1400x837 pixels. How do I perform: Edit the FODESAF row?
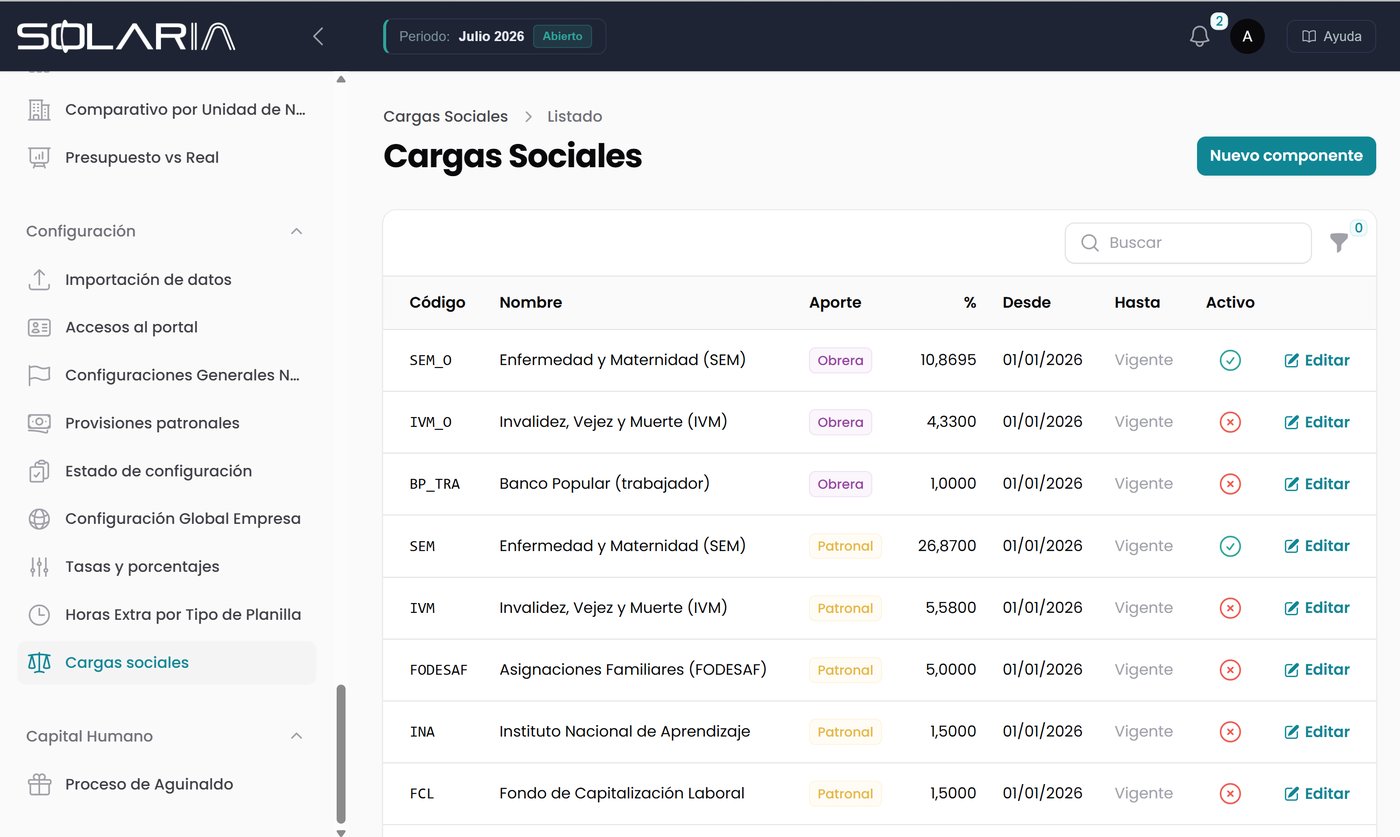pyautogui.click(x=1317, y=670)
